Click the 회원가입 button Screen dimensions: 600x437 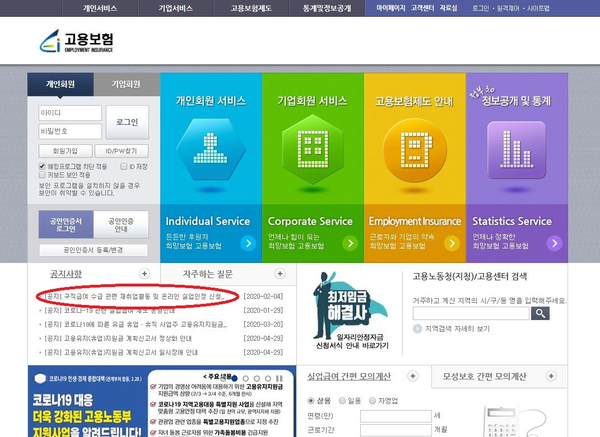pos(65,151)
